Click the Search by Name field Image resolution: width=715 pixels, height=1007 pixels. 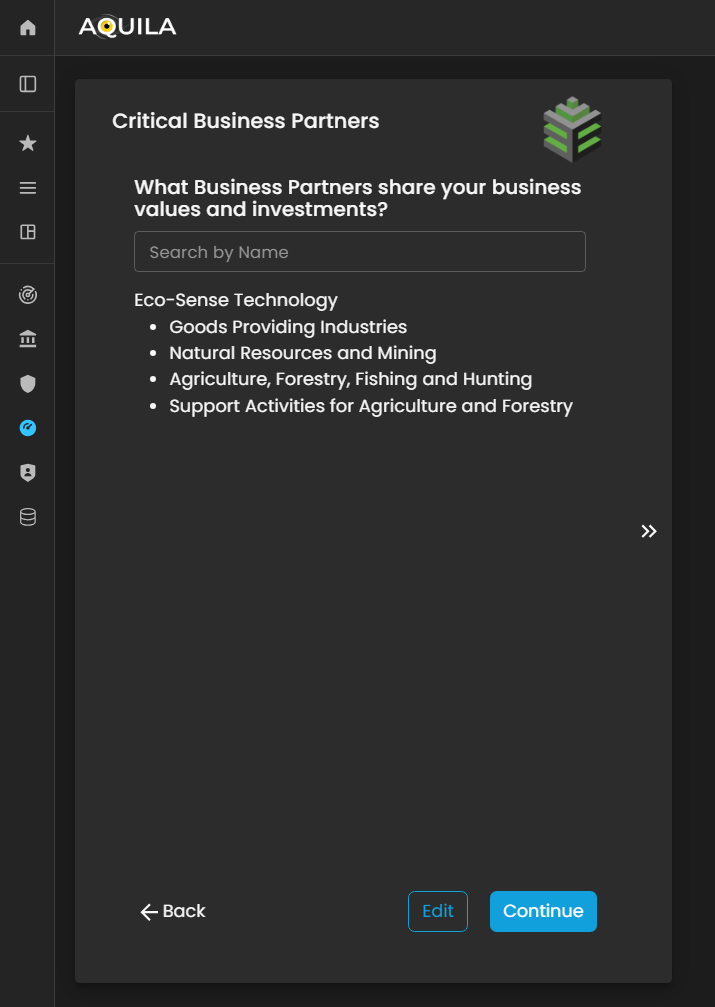pyautogui.click(x=359, y=252)
